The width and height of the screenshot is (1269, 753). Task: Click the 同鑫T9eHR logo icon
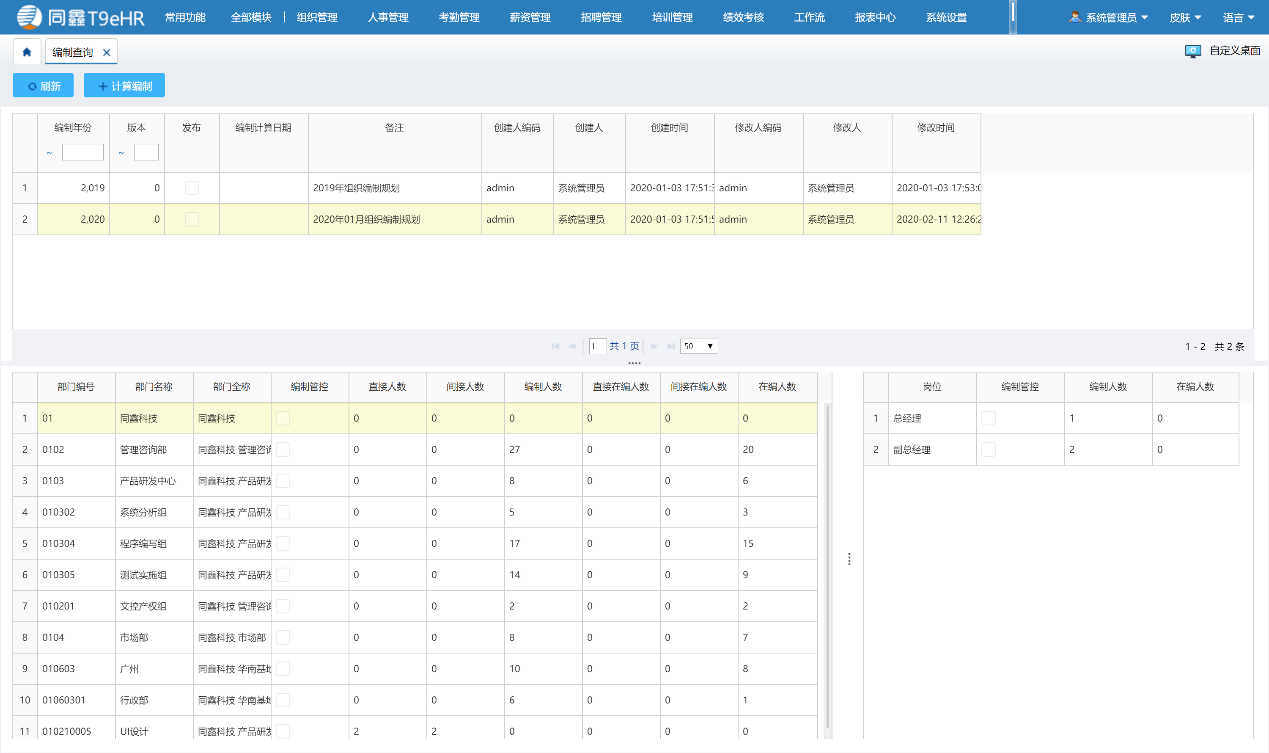(x=30, y=17)
